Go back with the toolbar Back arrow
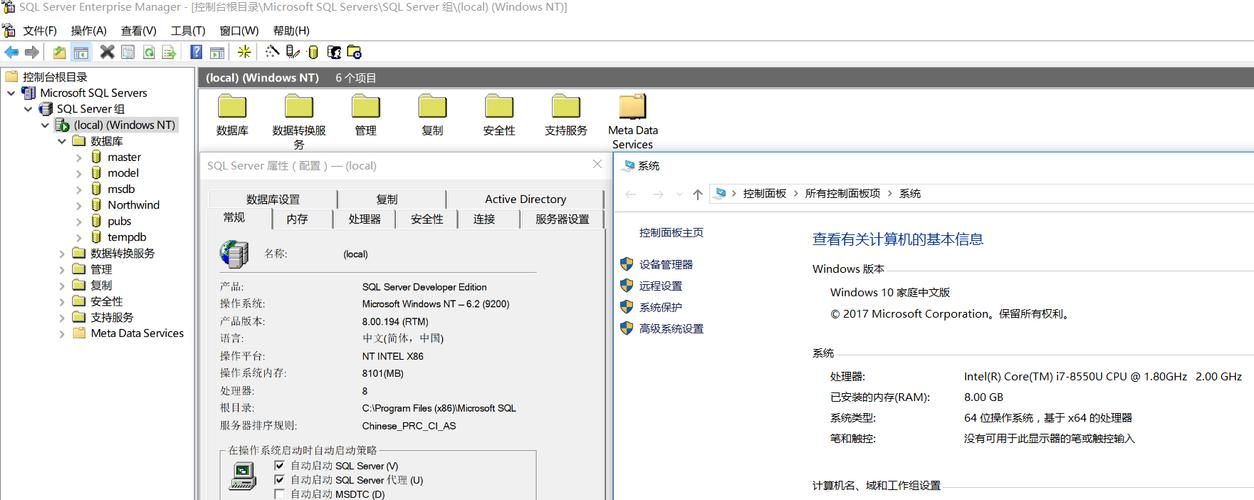 tap(11, 52)
